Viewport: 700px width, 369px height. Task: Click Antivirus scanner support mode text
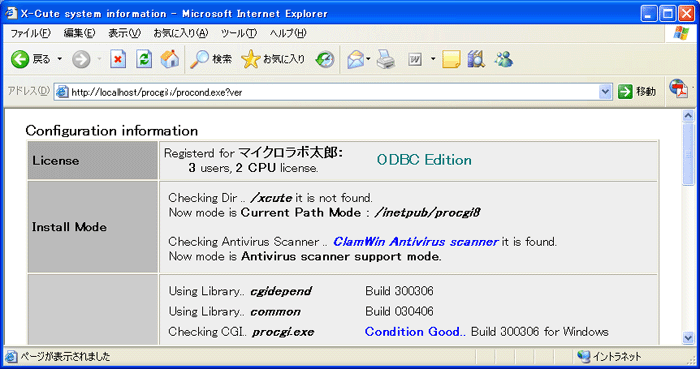(x=341, y=257)
